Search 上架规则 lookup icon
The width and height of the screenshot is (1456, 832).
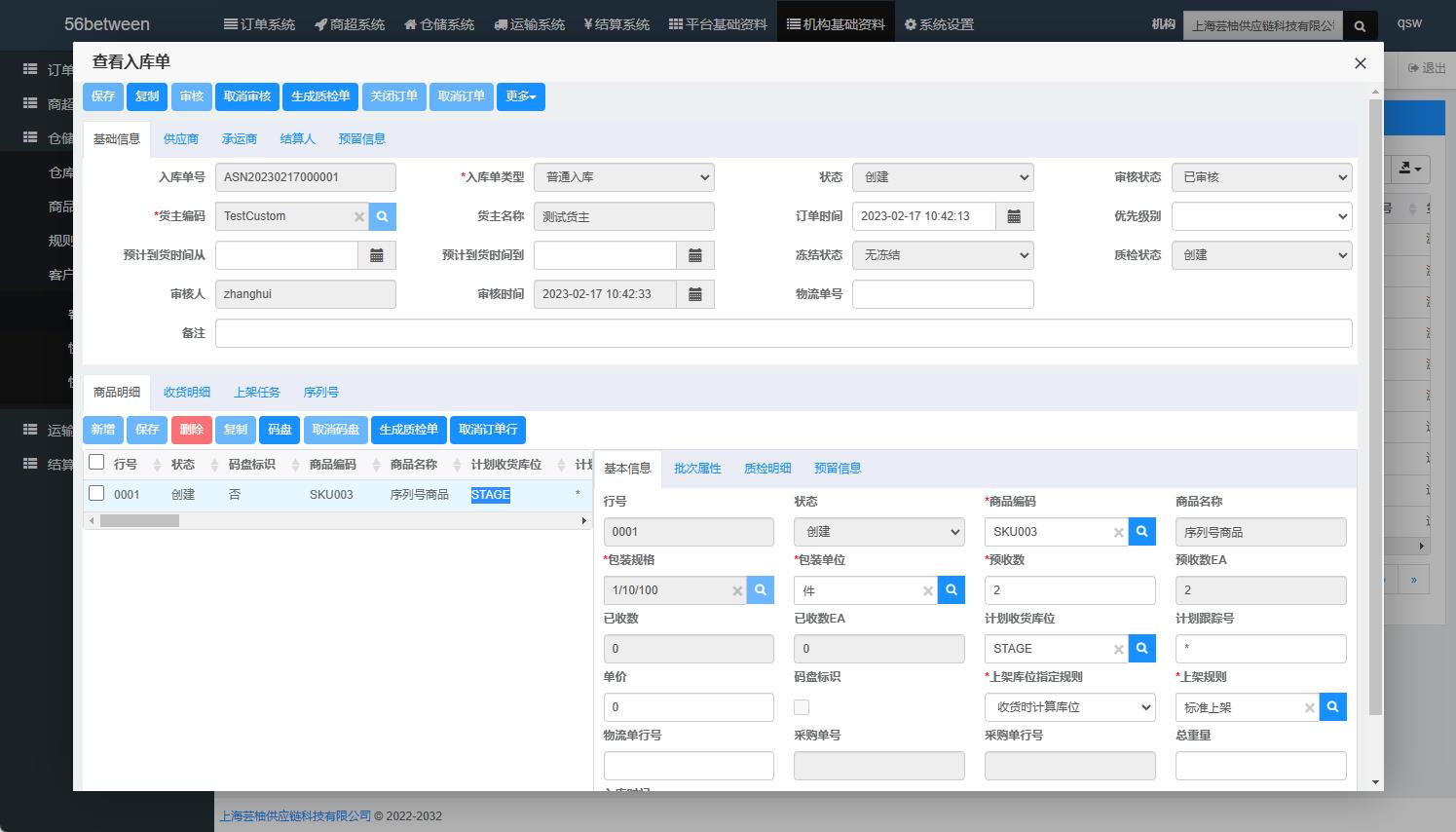click(x=1333, y=707)
